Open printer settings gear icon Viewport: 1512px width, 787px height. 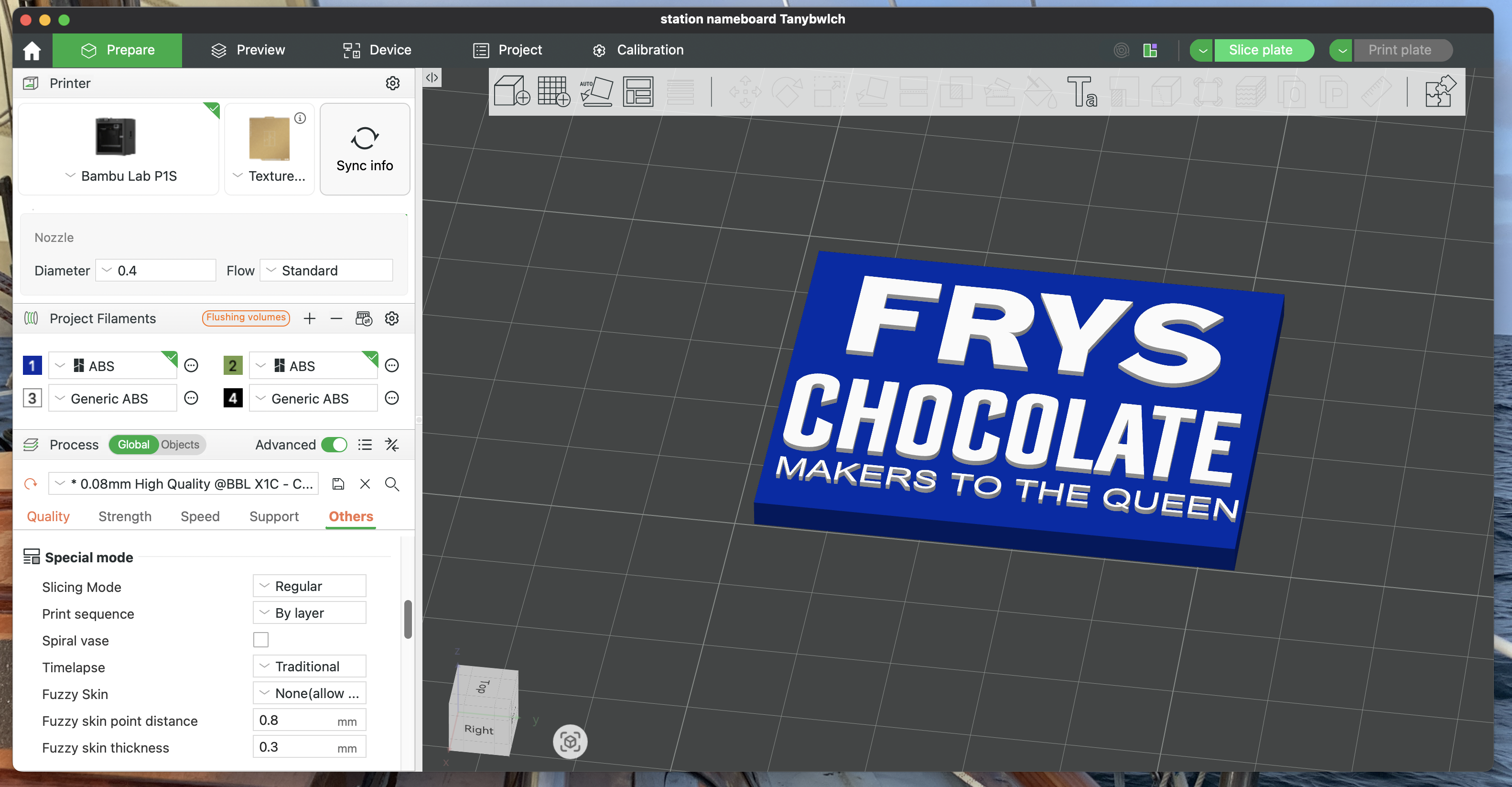393,83
